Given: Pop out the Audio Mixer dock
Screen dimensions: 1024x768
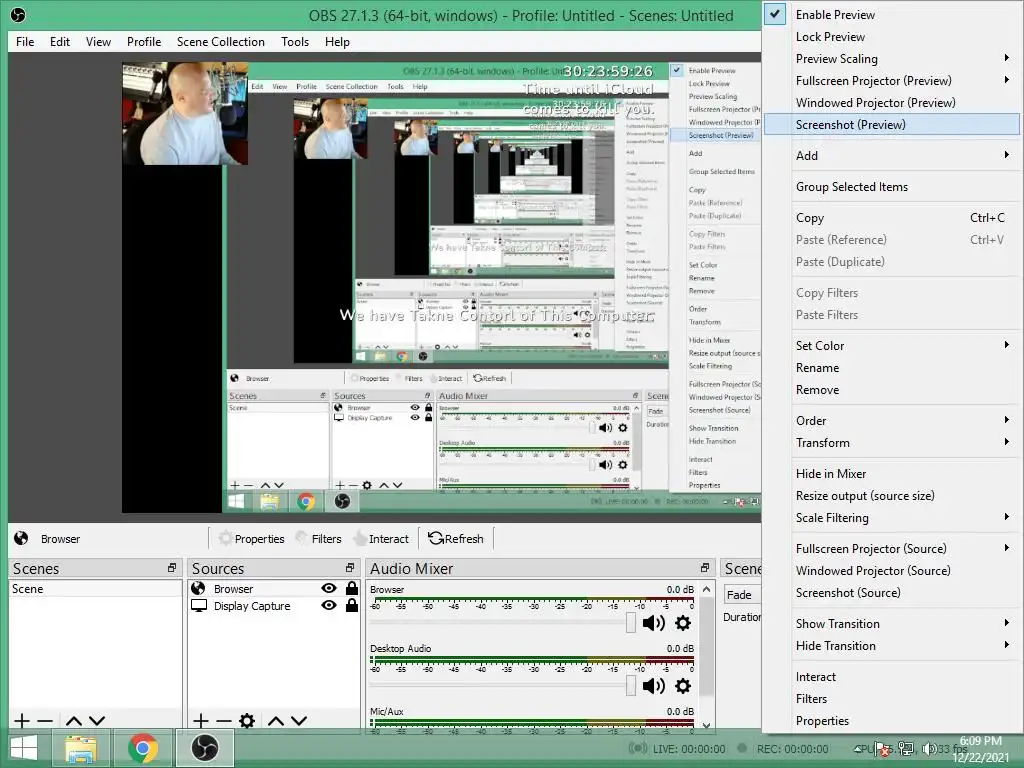Looking at the screenshot, I should [x=705, y=568].
